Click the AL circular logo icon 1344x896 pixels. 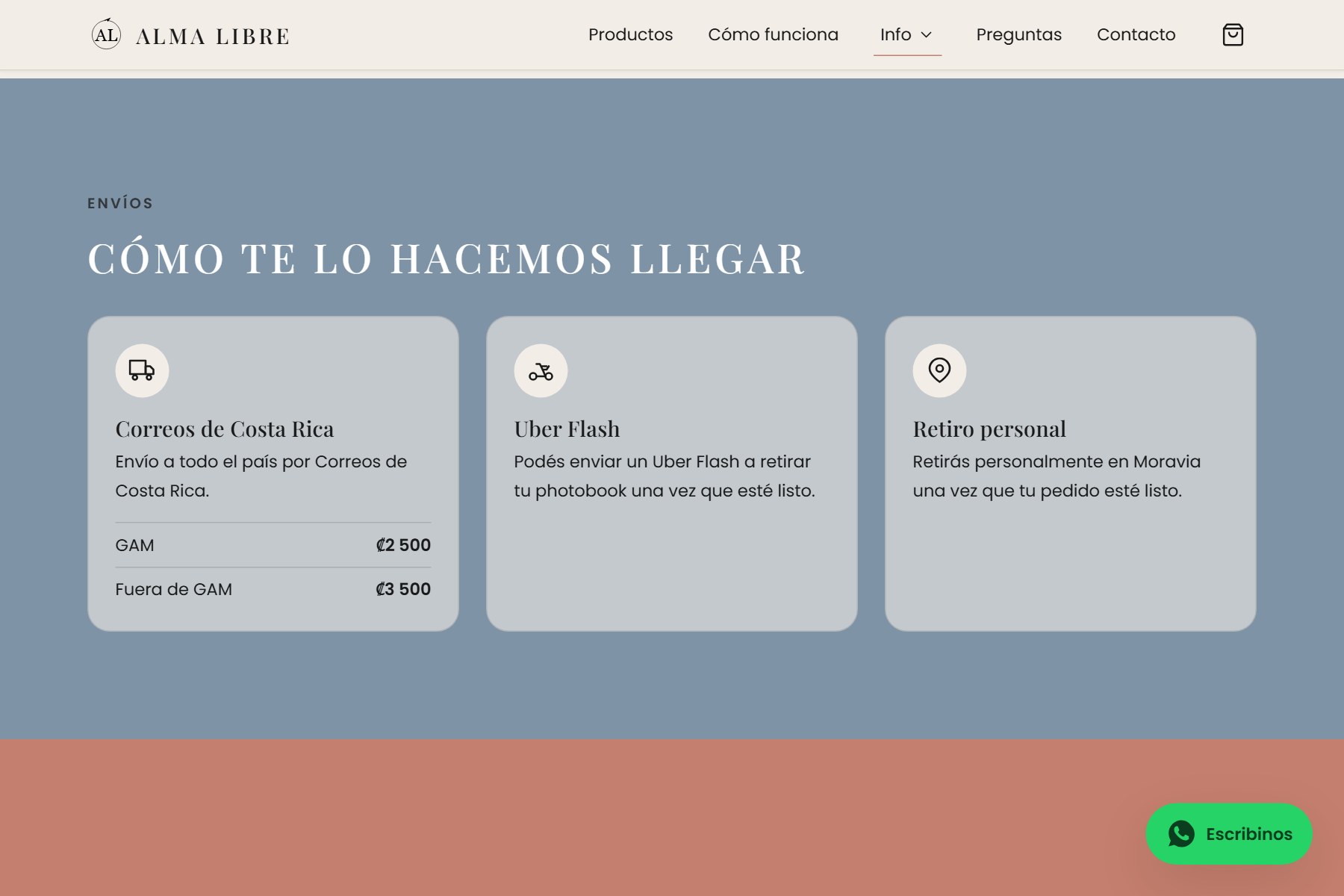click(x=106, y=34)
